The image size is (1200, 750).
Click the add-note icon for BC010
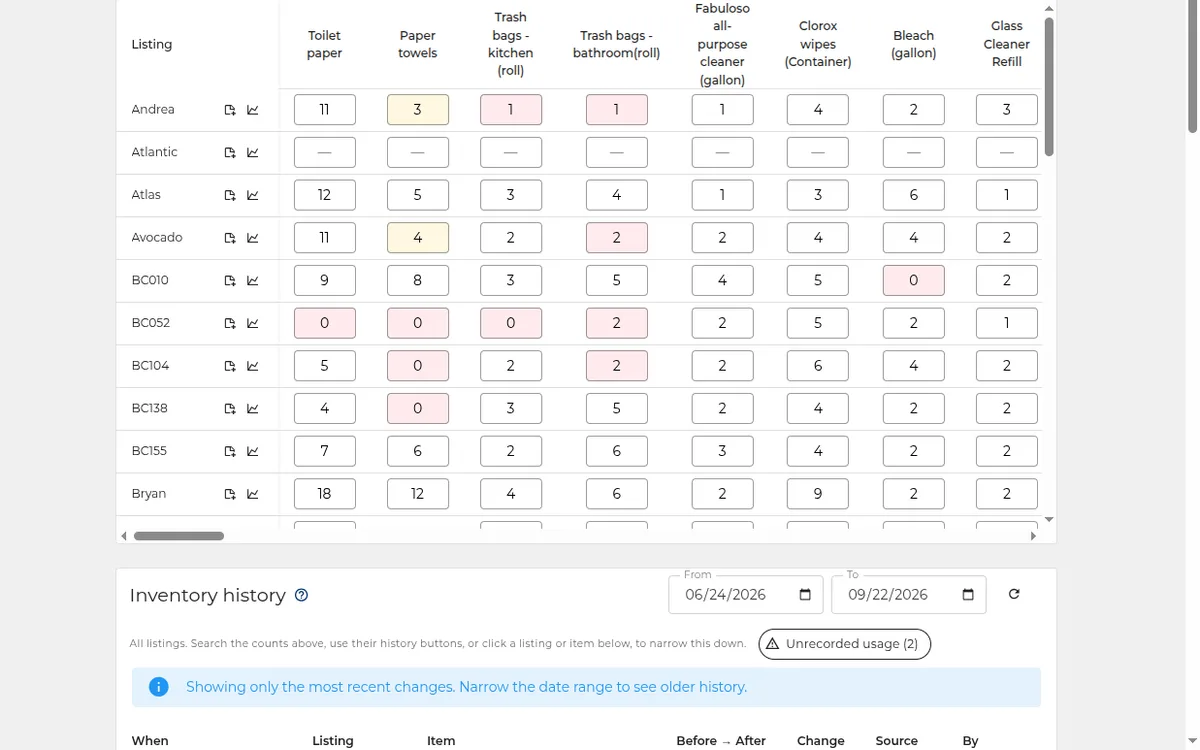(x=230, y=281)
